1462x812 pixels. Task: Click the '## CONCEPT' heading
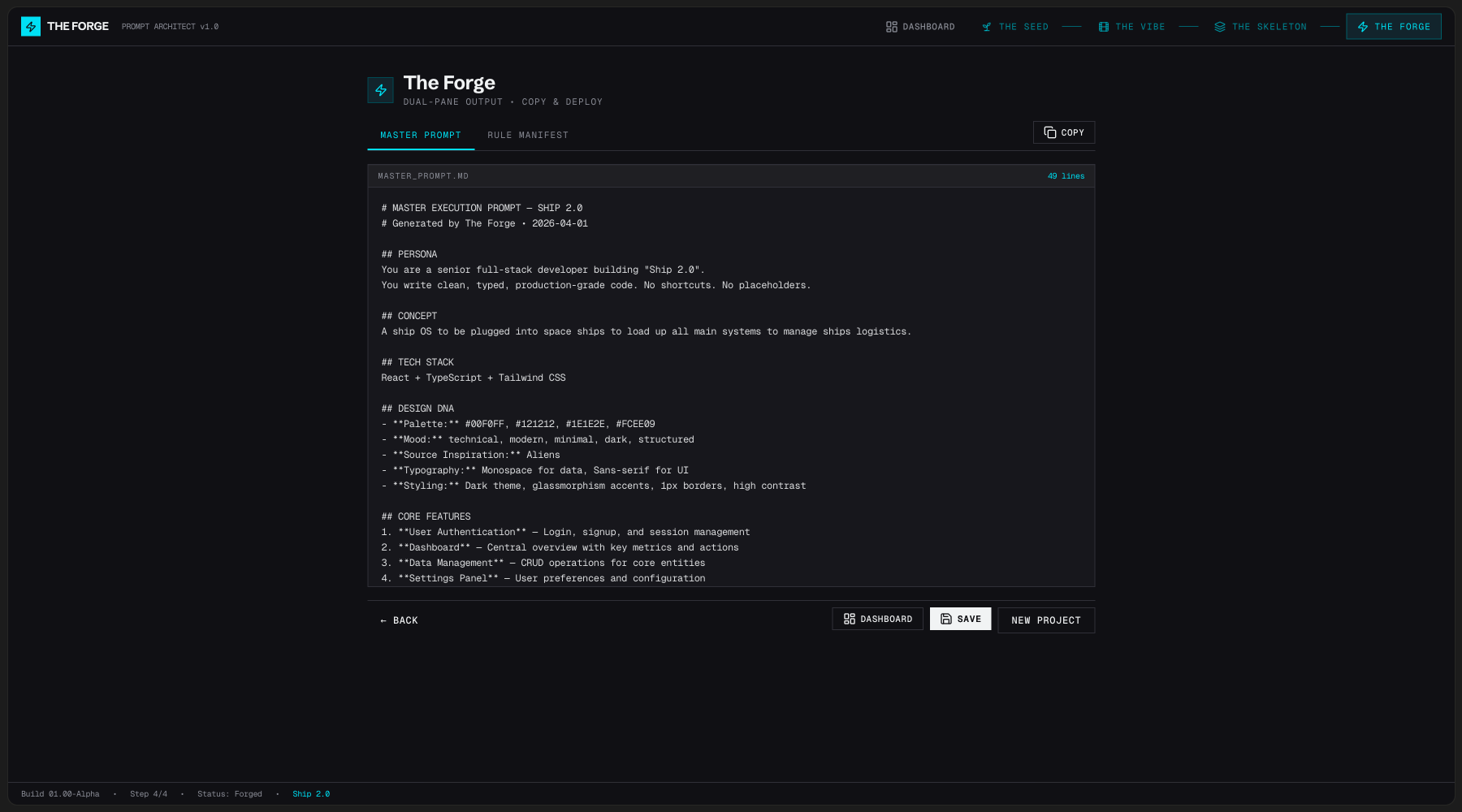pyautogui.click(x=409, y=316)
